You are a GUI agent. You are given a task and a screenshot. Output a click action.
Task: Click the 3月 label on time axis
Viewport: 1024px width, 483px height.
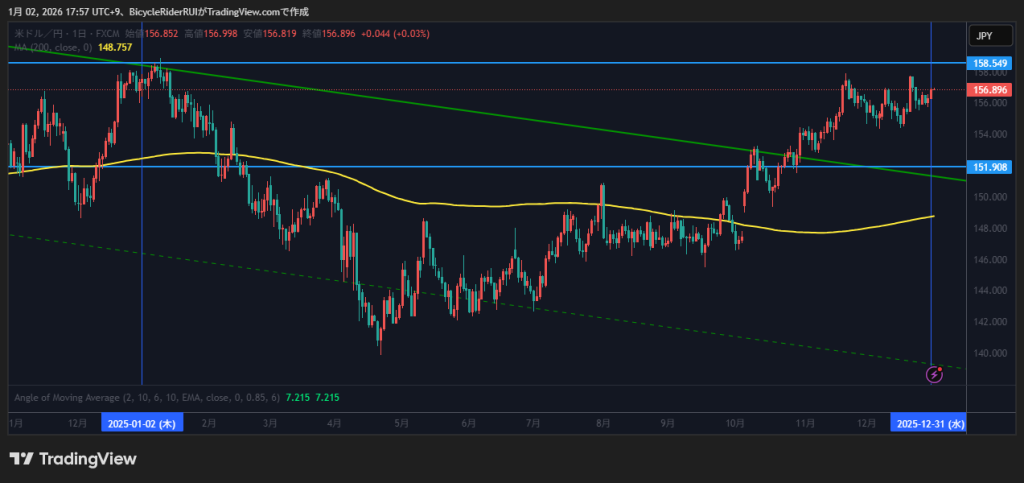[270, 424]
